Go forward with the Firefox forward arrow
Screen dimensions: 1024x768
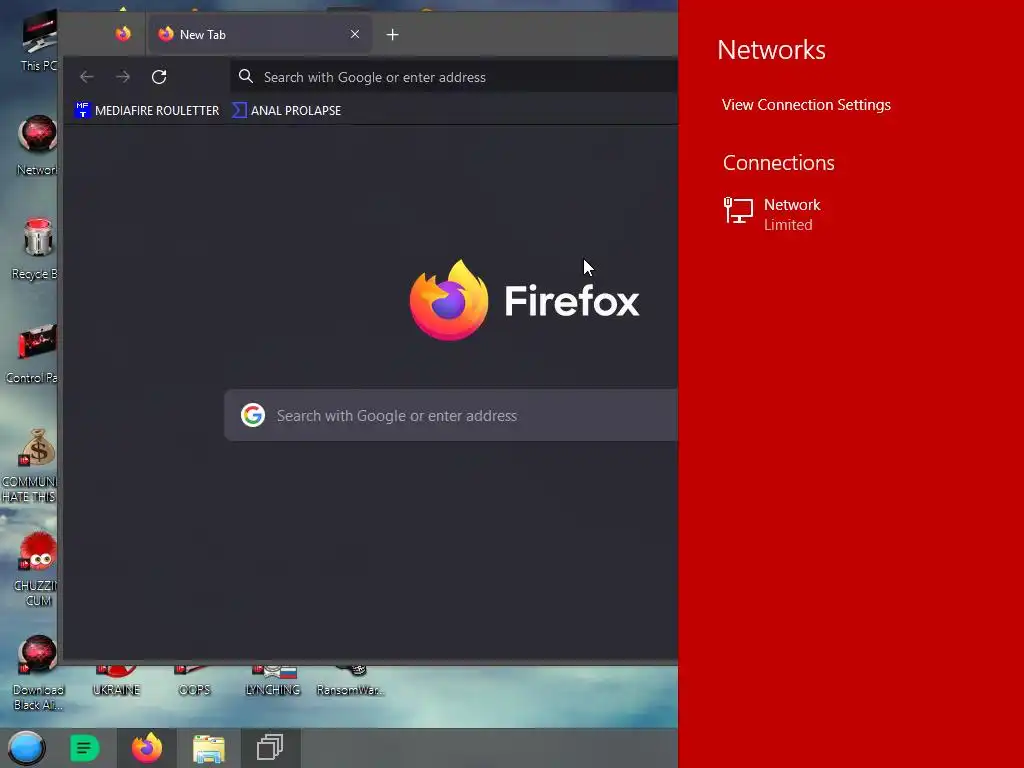[123, 77]
